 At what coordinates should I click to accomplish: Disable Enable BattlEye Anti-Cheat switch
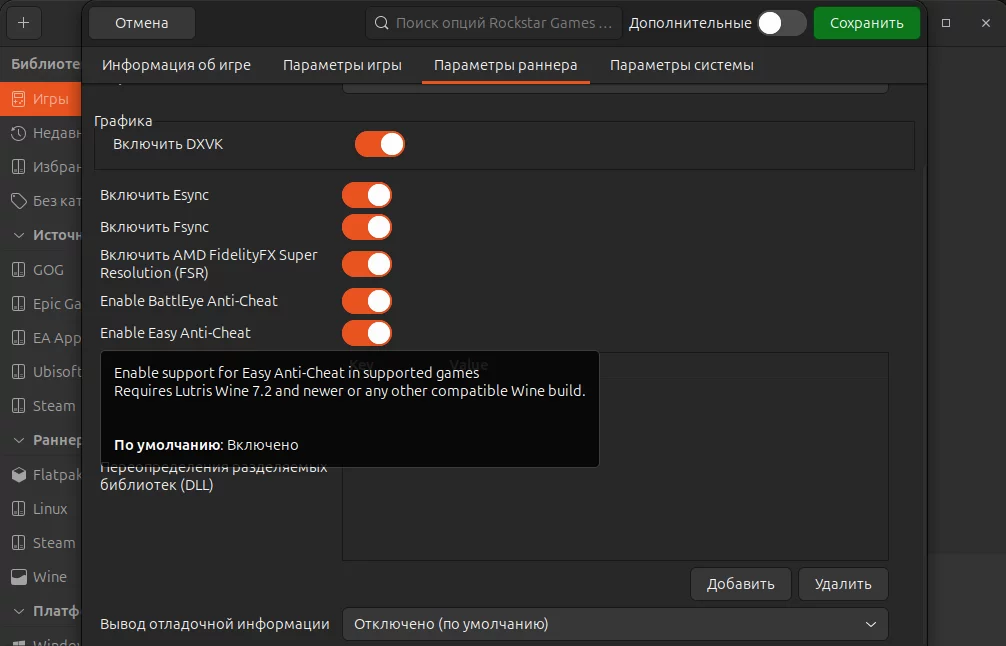(367, 301)
